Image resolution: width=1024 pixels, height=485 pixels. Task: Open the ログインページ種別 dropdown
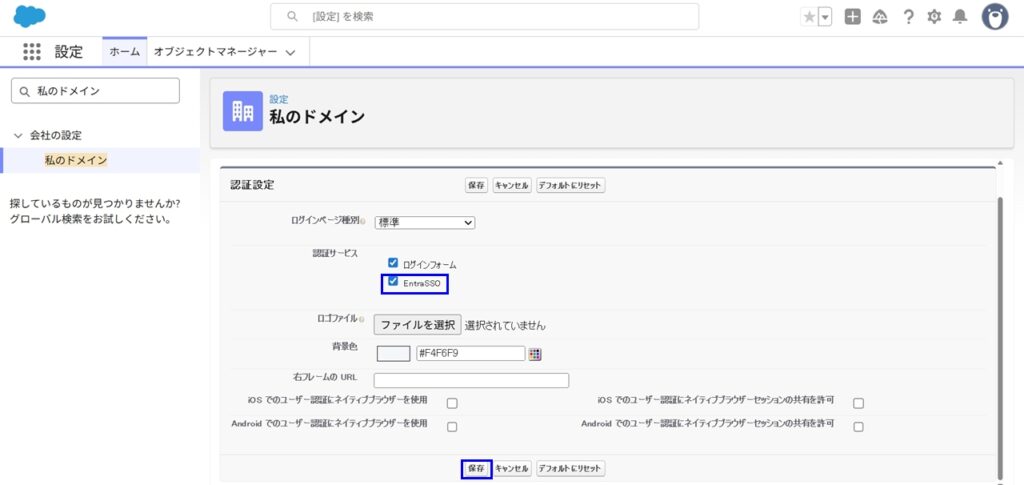click(425, 222)
